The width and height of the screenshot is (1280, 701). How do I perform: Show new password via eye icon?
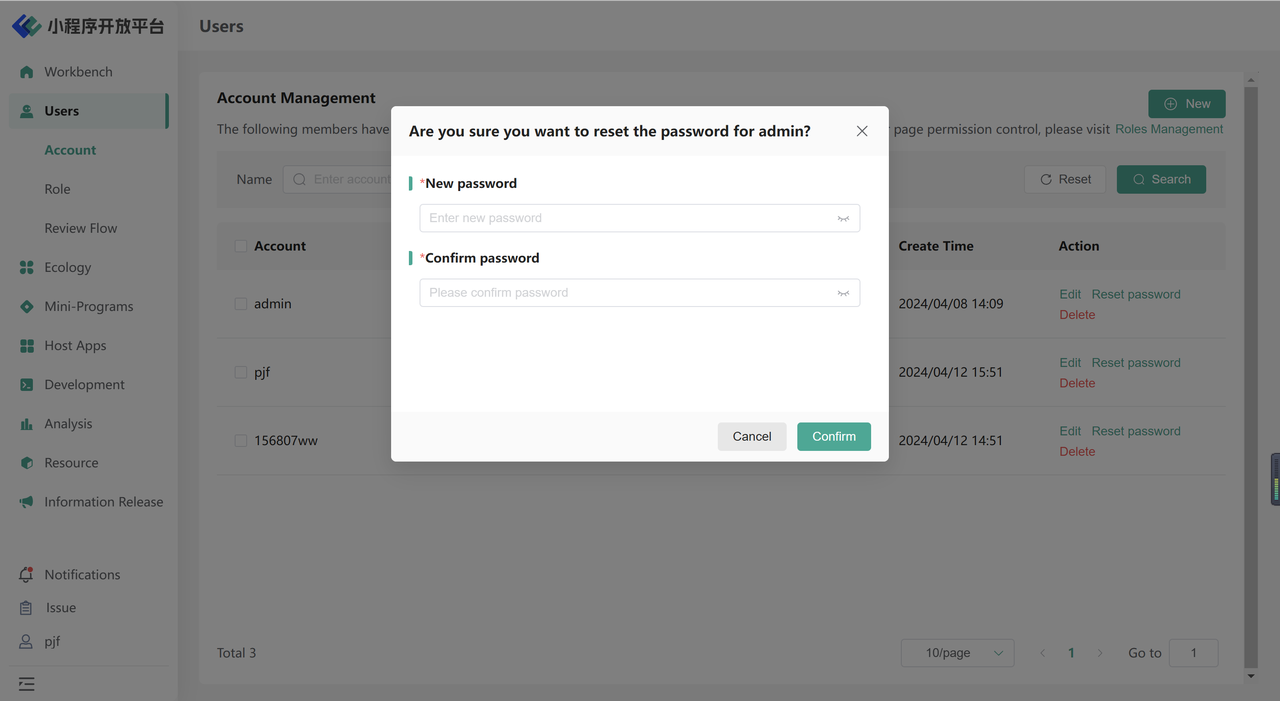843,218
